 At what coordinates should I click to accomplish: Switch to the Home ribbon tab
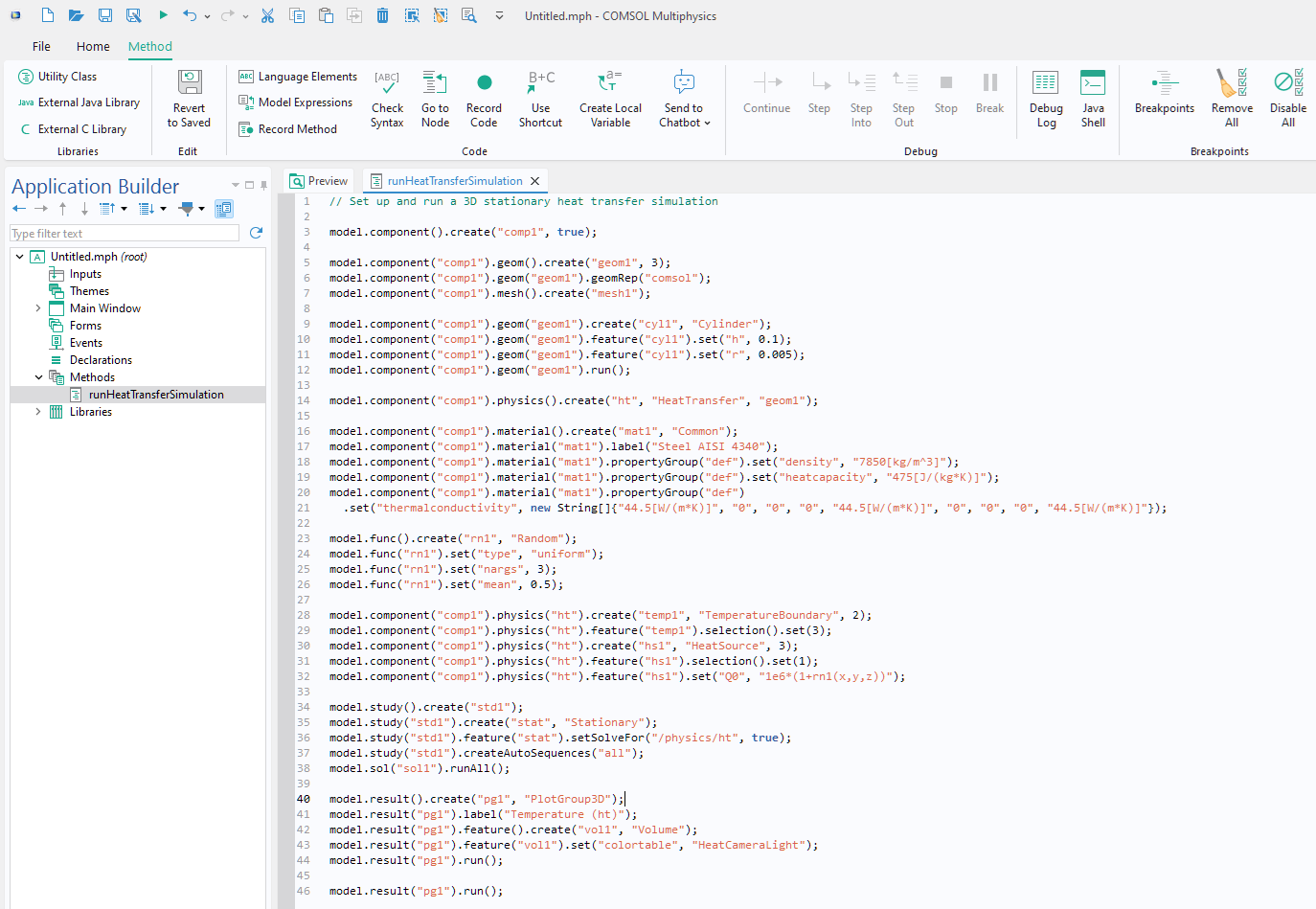[93, 46]
